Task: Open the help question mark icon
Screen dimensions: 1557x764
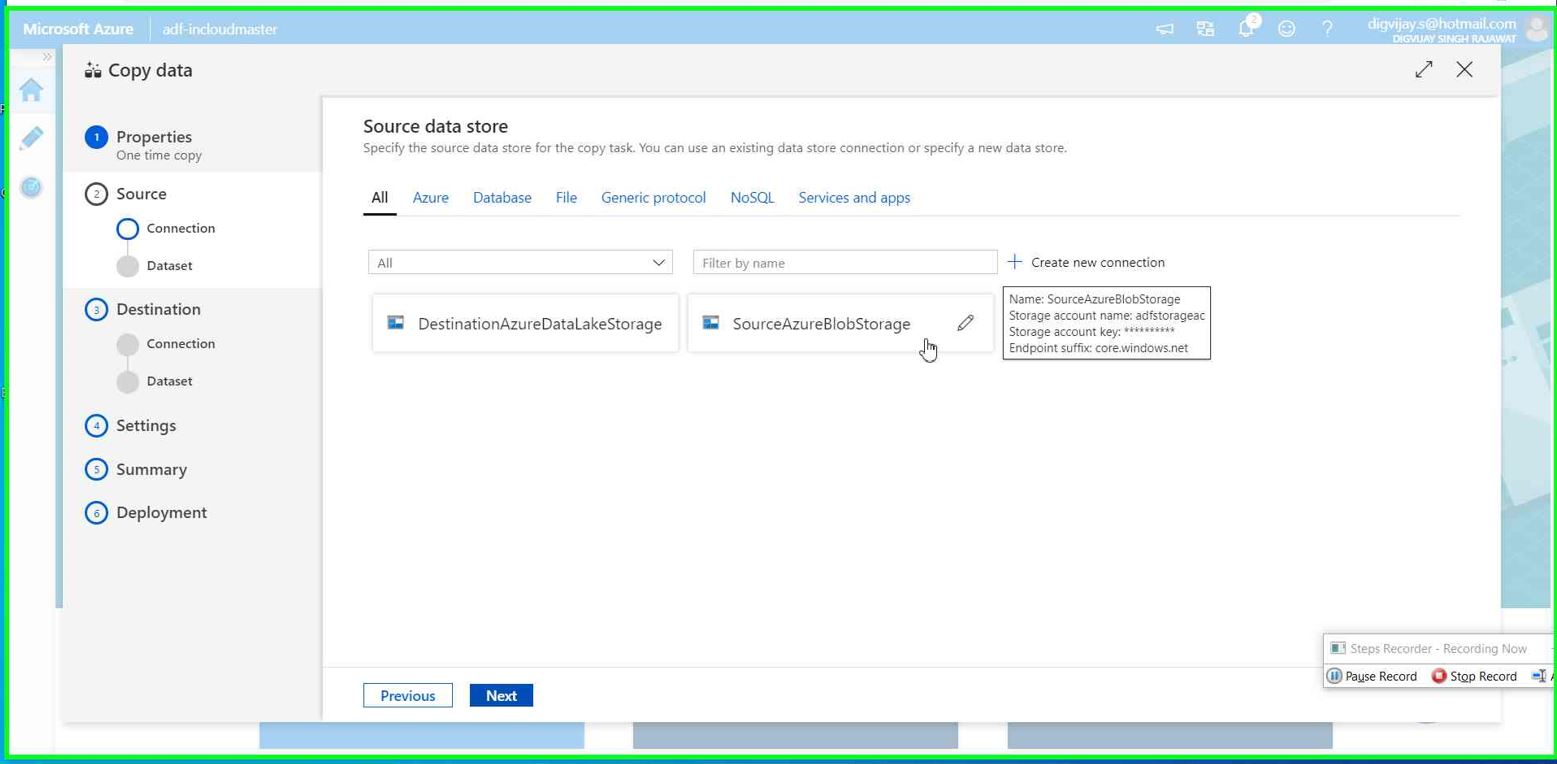Action: pos(1327,29)
